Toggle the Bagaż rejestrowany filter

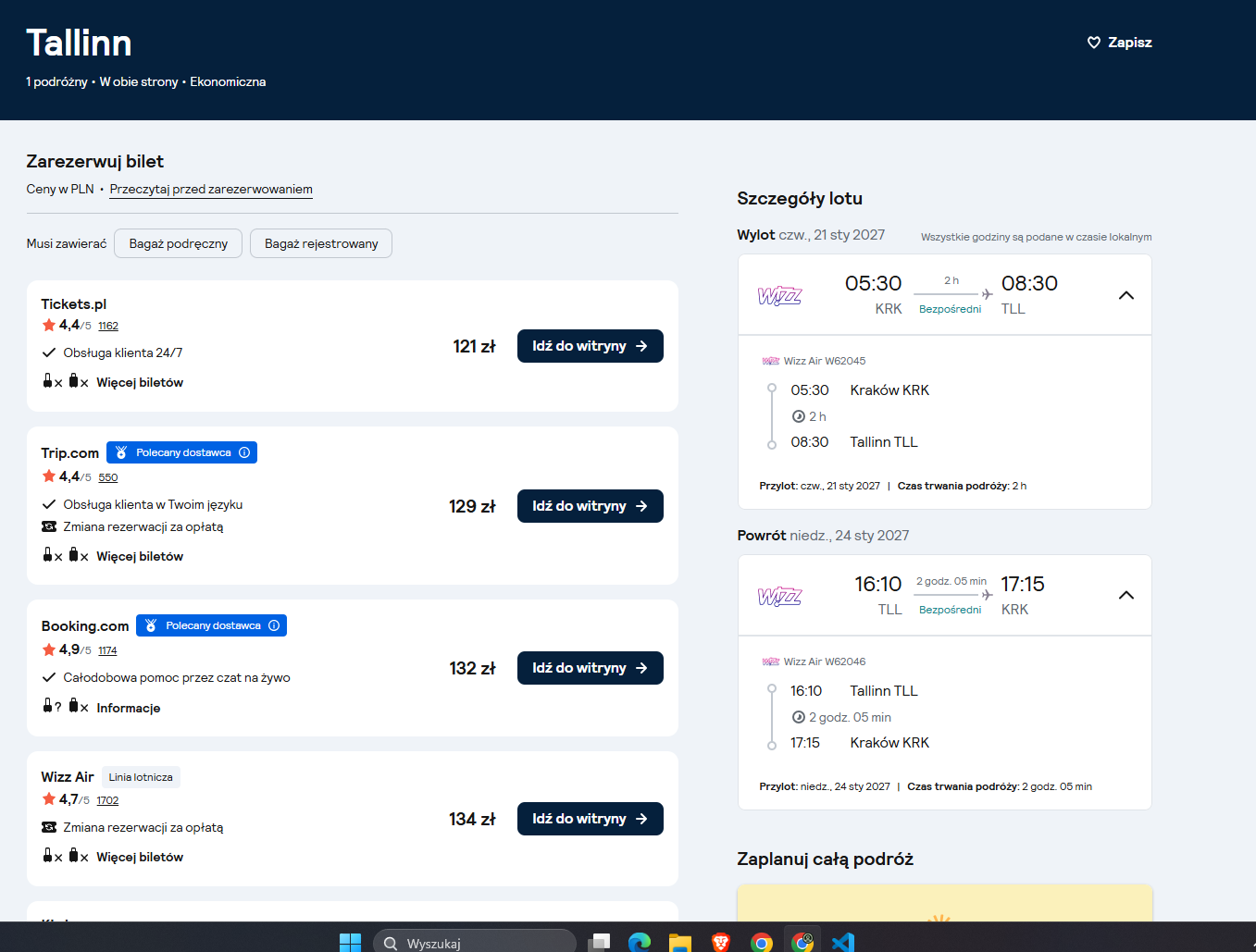coord(321,243)
